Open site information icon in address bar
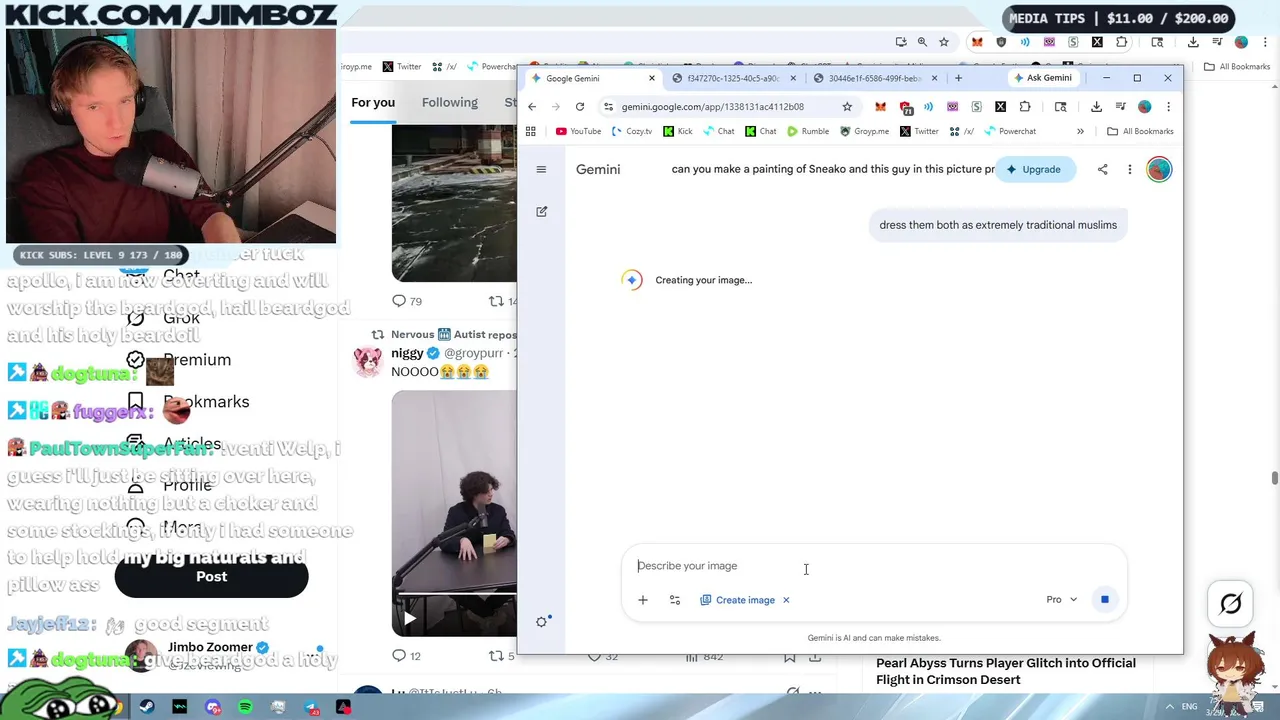1280x720 pixels. pos(608,106)
